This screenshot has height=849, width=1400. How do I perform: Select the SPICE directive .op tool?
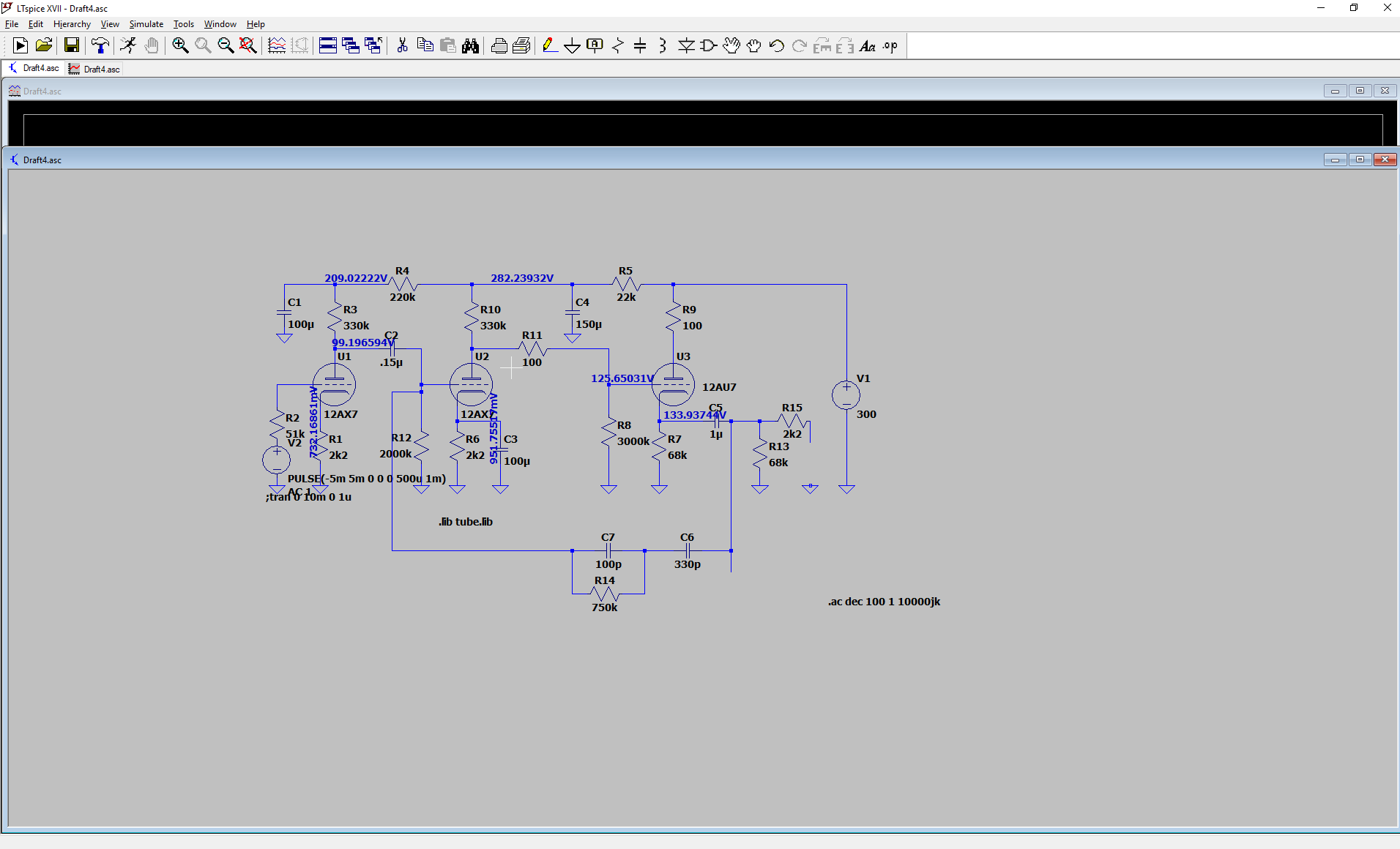890,46
